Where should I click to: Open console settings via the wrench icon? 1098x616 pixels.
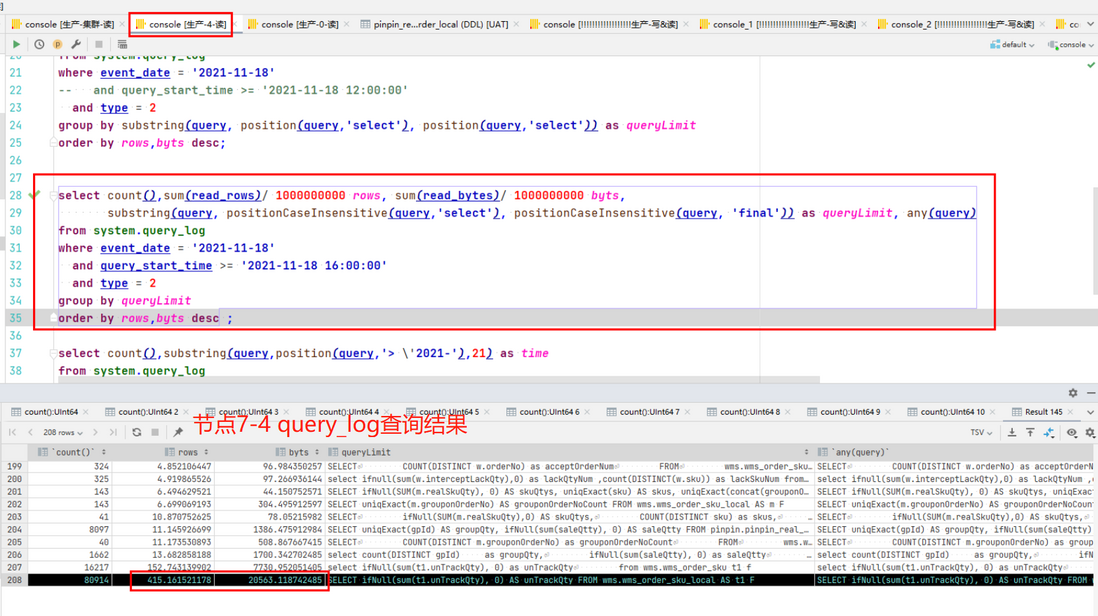pos(76,44)
